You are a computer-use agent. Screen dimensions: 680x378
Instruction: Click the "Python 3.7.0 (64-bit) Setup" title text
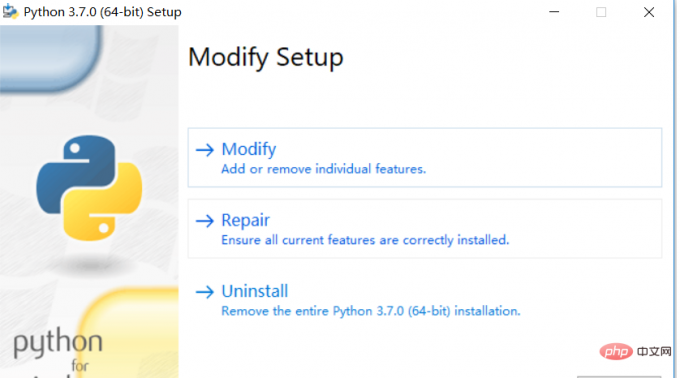tap(102, 12)
